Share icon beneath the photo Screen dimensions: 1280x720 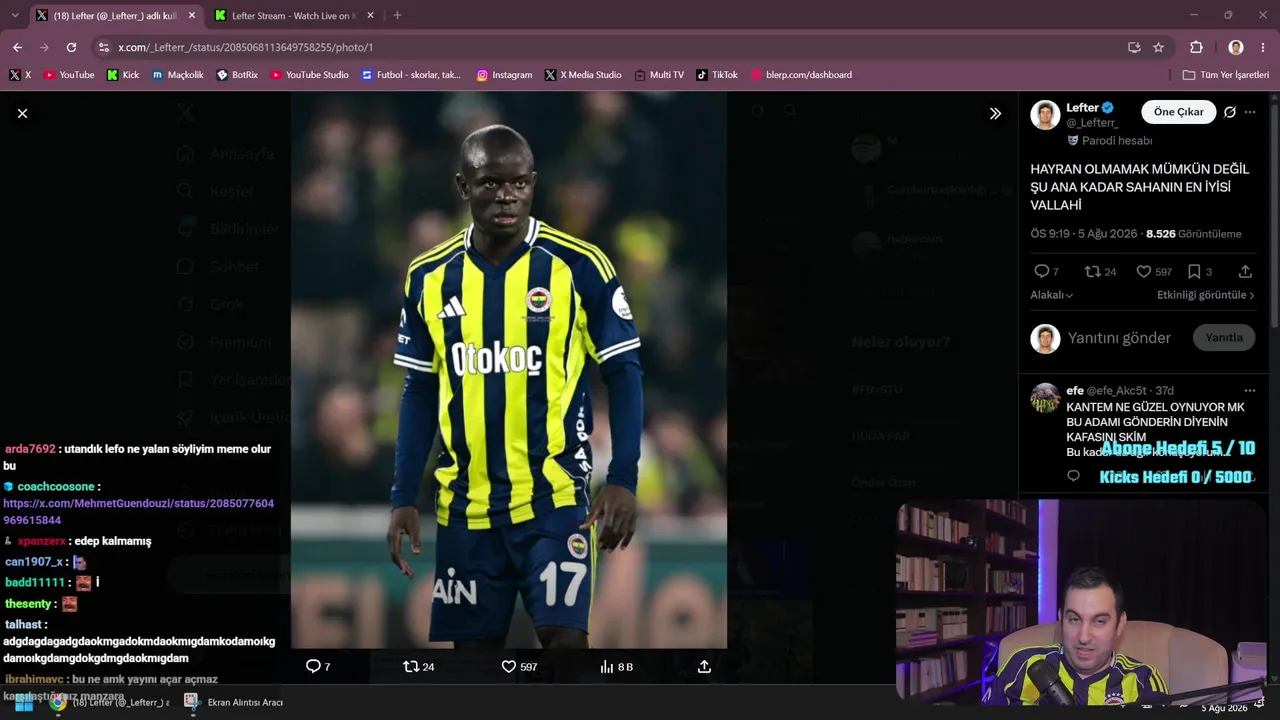(704, 666)
